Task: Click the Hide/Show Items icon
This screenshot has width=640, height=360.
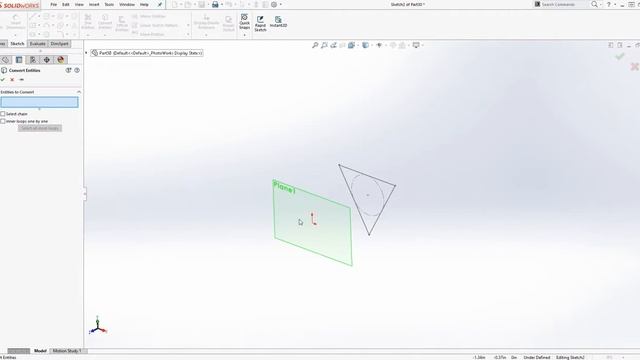Action: click(379, 45)
